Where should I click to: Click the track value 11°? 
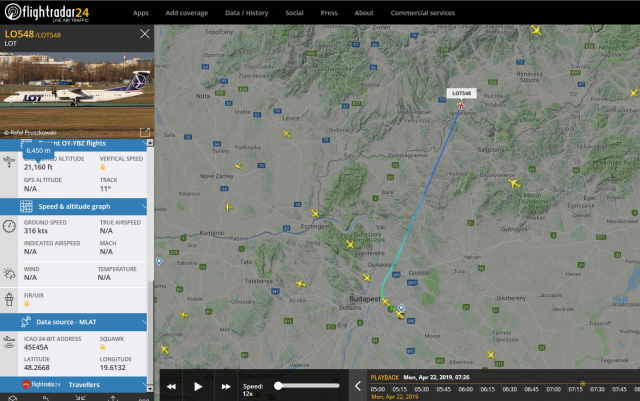click(105, 189)
